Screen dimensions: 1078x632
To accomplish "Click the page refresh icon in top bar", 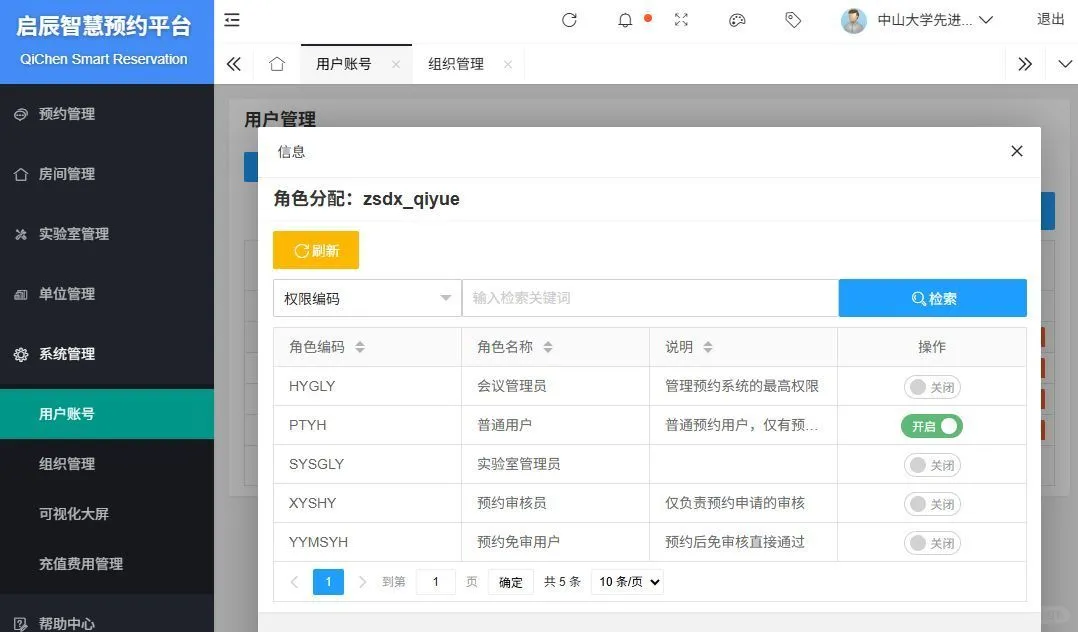I will (x=569, y=20).
